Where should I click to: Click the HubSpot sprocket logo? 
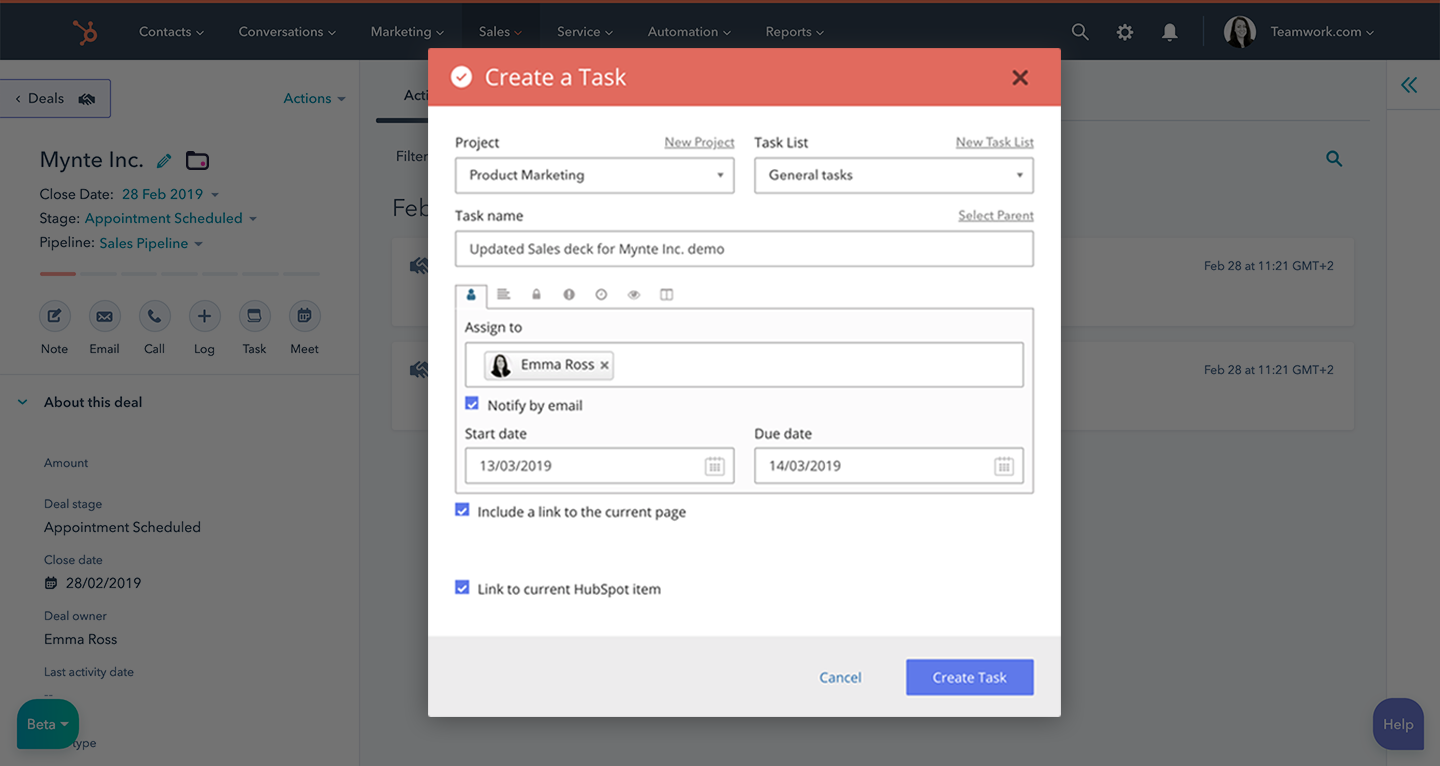tap(85, 32)
